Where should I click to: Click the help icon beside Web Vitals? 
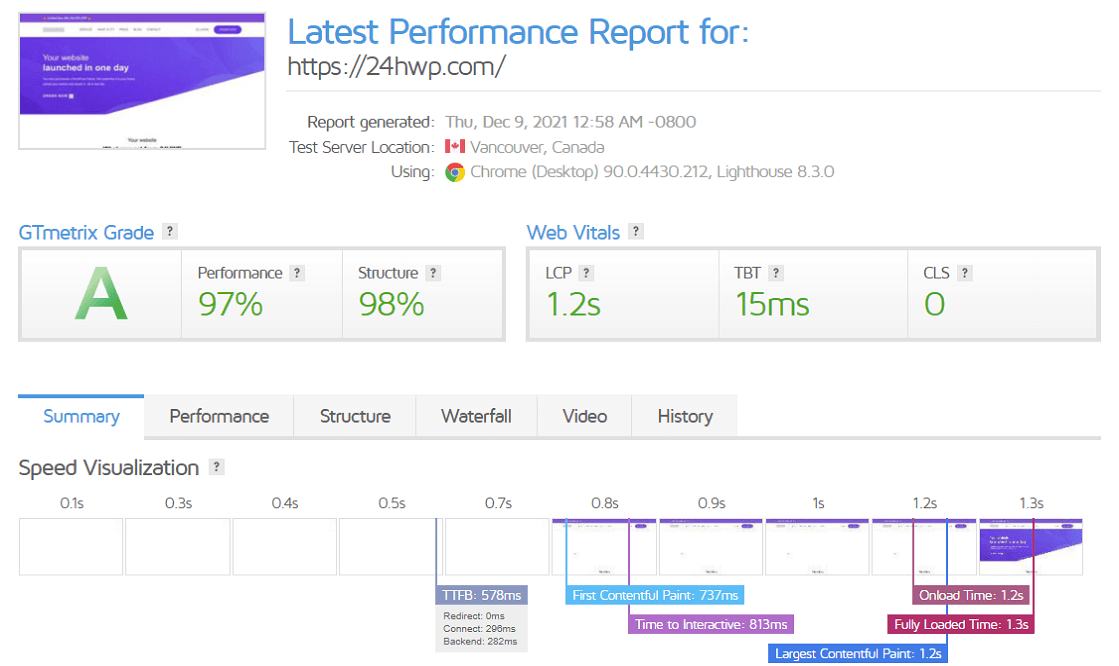pos(636,232)
